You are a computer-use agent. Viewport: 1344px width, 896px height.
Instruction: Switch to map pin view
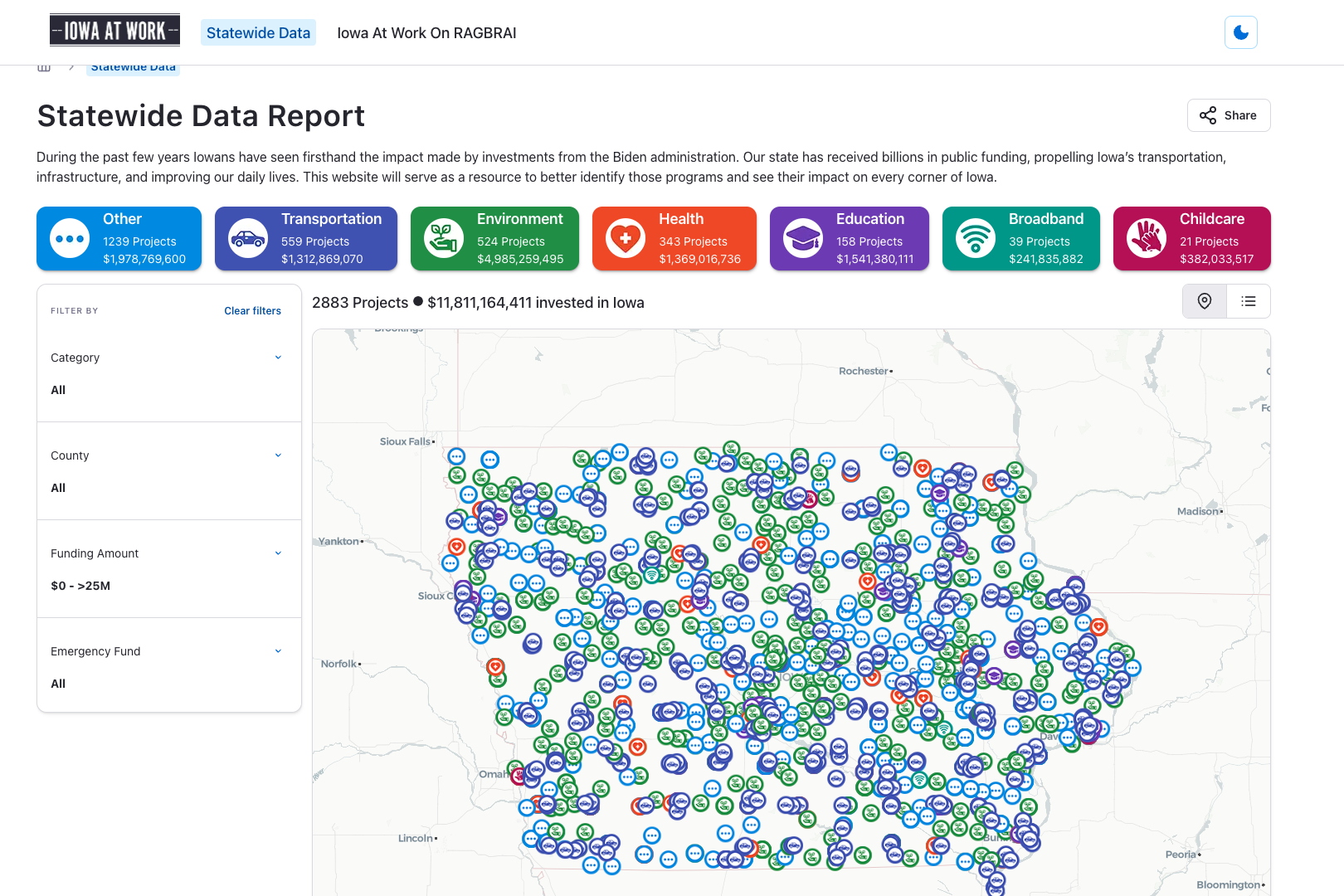click(1204, 301)
